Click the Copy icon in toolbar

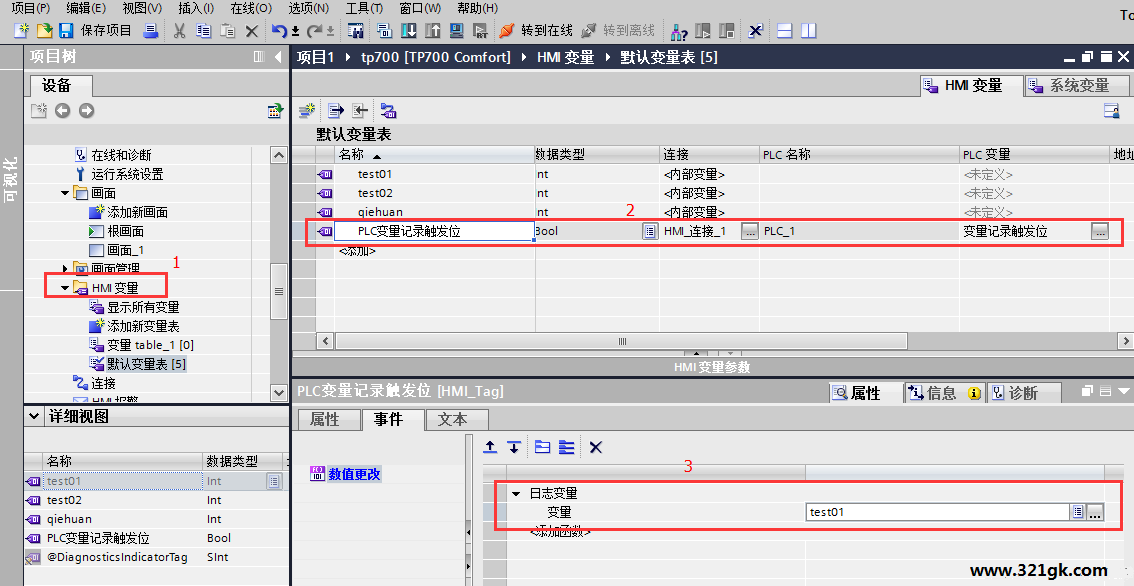[204, 30]
